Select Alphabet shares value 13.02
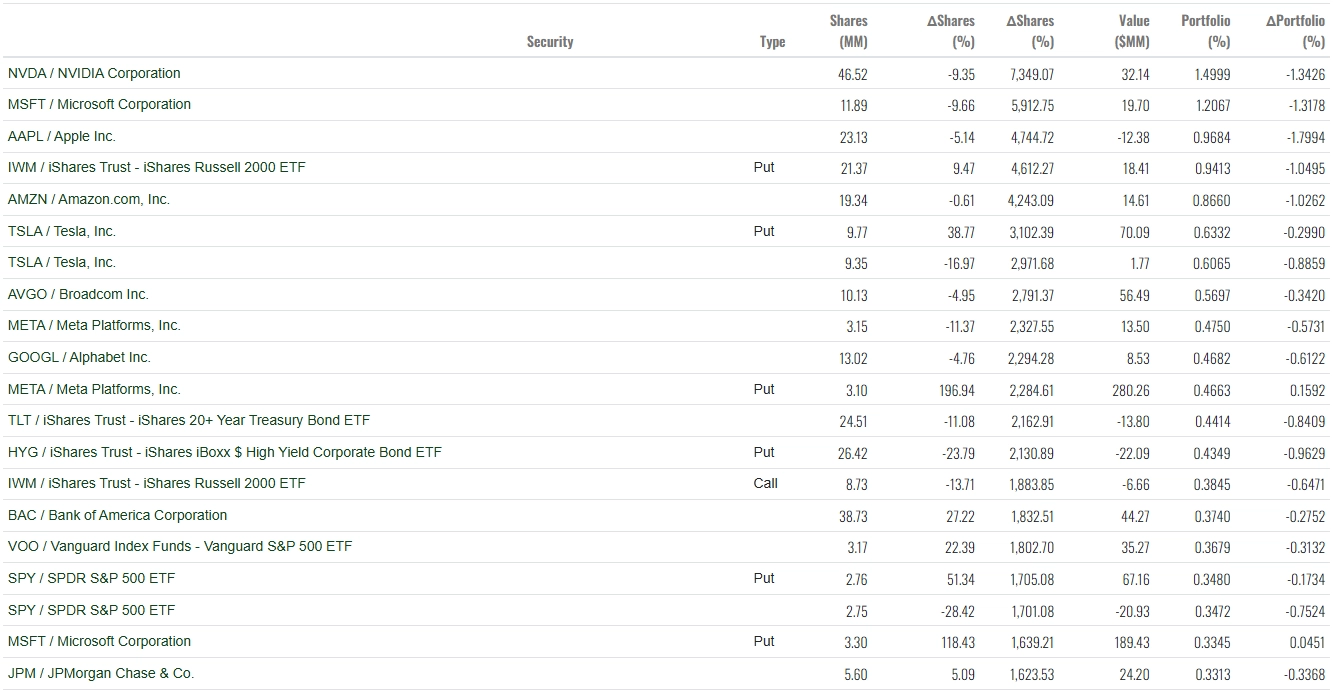The height and width of the screenshot is (694, 1333). coord(854,358)
